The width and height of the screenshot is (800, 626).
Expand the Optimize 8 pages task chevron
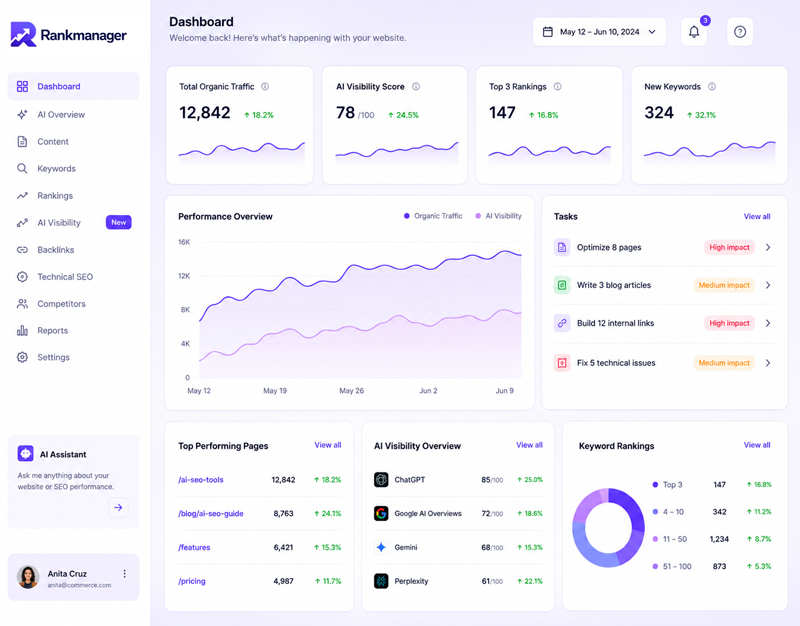[768, 247]
